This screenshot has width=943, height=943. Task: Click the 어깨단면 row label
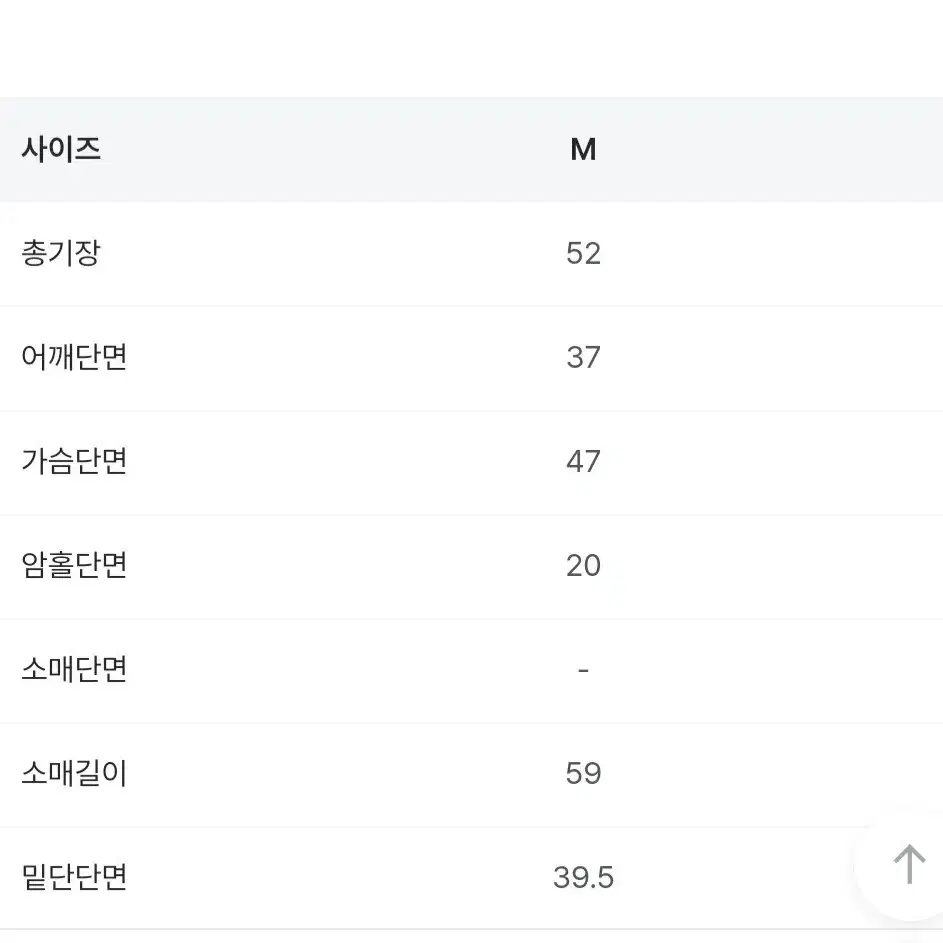74,357
